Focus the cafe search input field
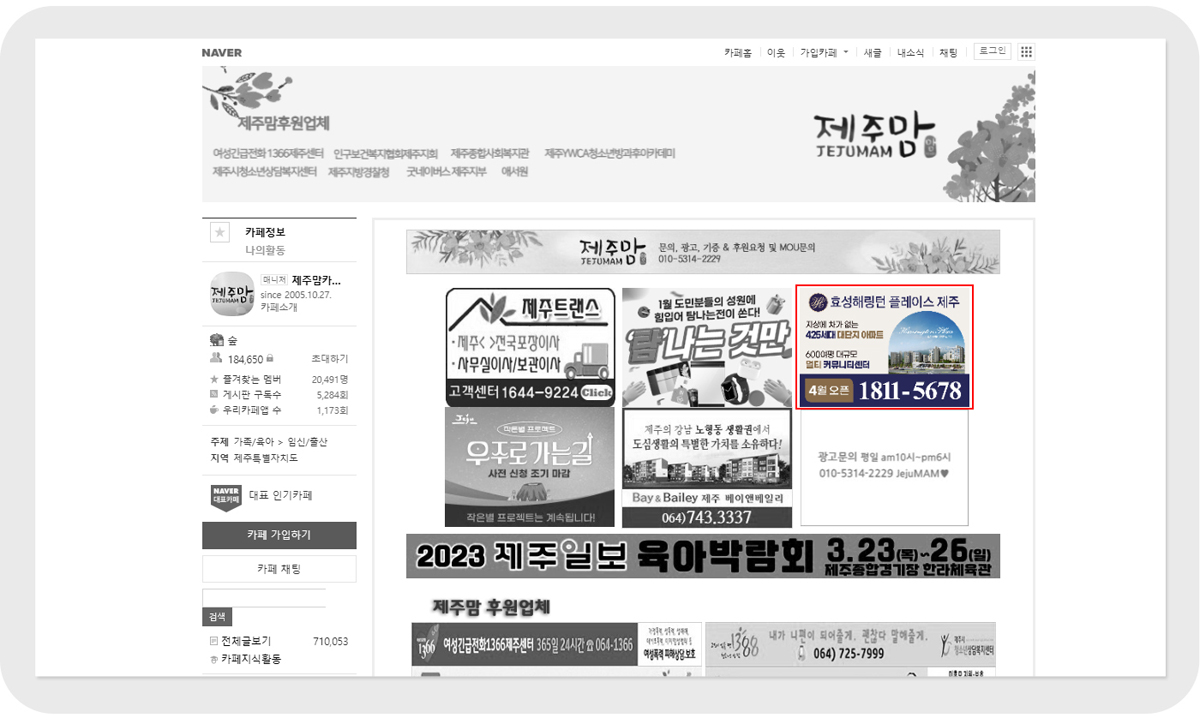The height and width of the screenshot is (724, 1200). click(x=264, y=598)
